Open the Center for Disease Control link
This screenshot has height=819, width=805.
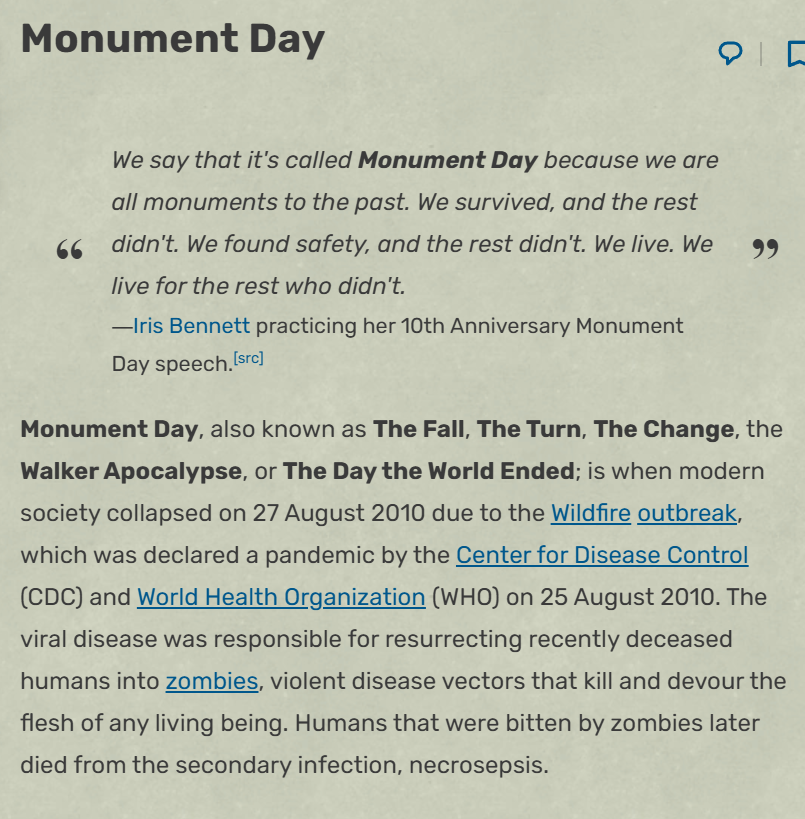[x=602, y=555]
